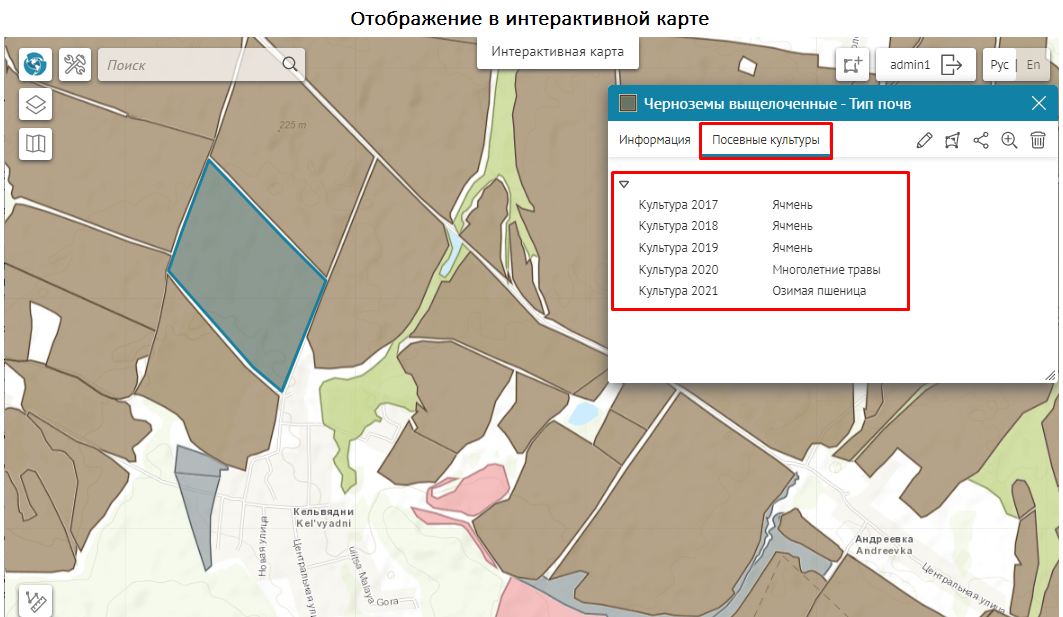Screen dimensions: 1063x617
Task: Select the Посевные культуры tab
Action: 765,140
